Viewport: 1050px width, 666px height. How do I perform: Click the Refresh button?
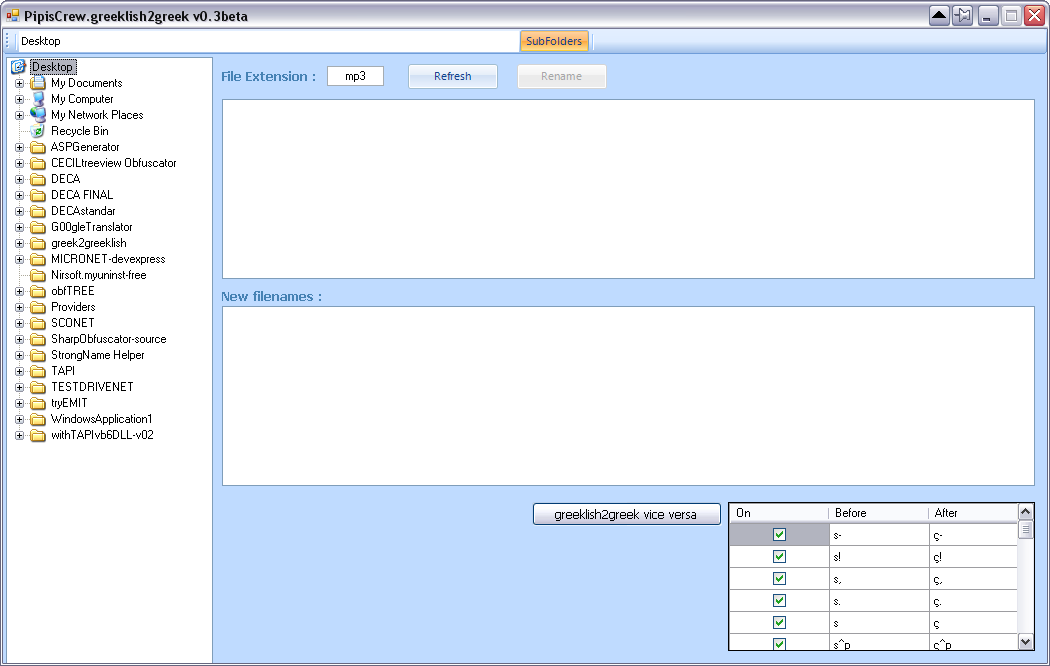point(453,76)
